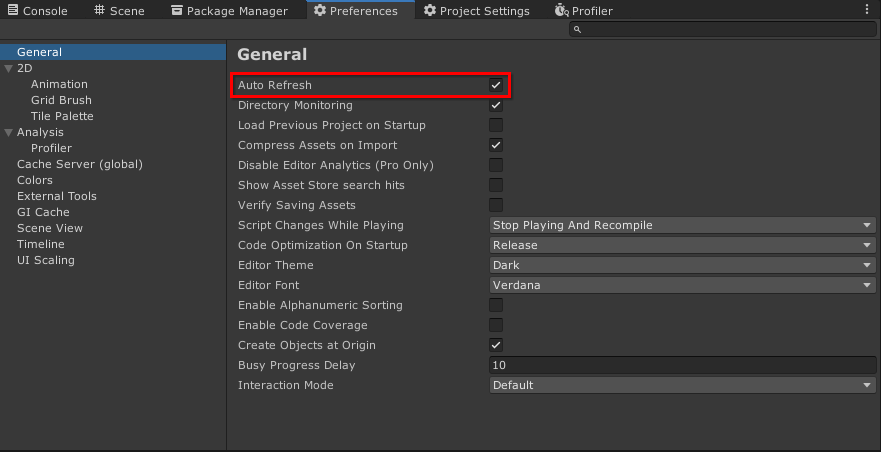881x452 pixels.
Task: Check Verify Saving Assets box
Action: [496, 205]
